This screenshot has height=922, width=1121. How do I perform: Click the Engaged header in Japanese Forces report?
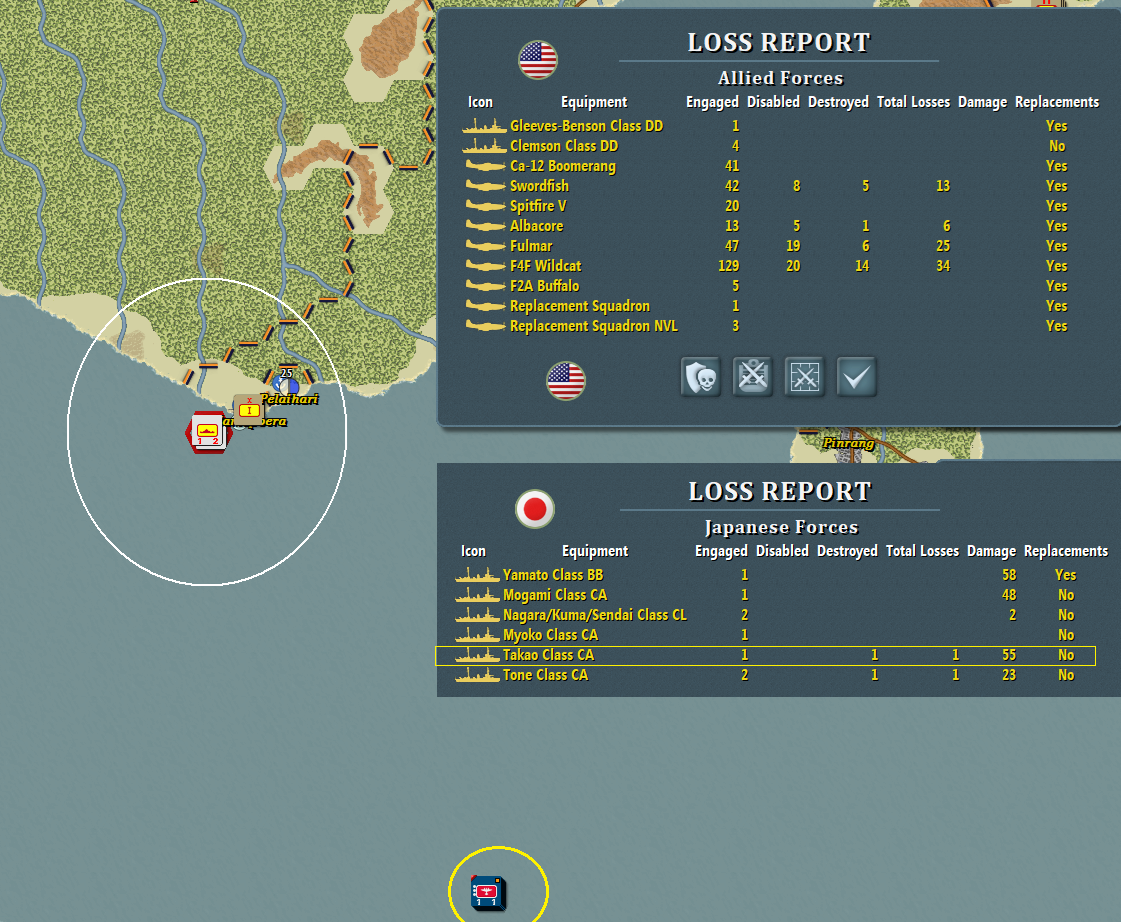pos(721,551)
